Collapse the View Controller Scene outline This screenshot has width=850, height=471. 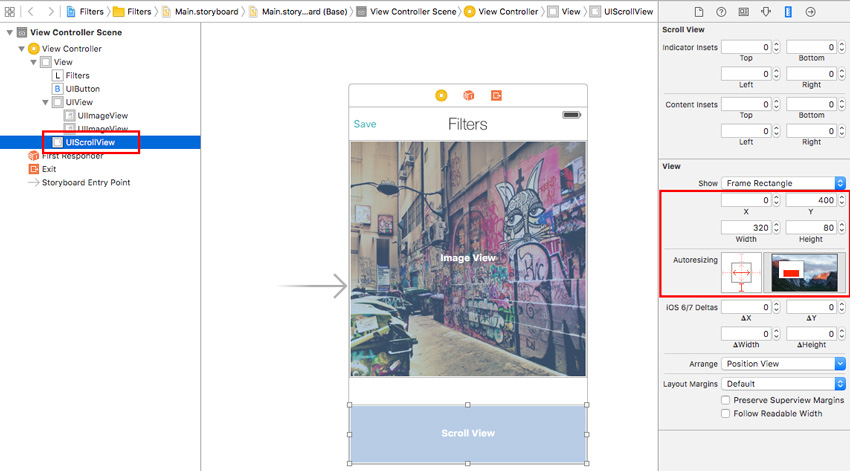pyautogui.click(x=9, y=33)
